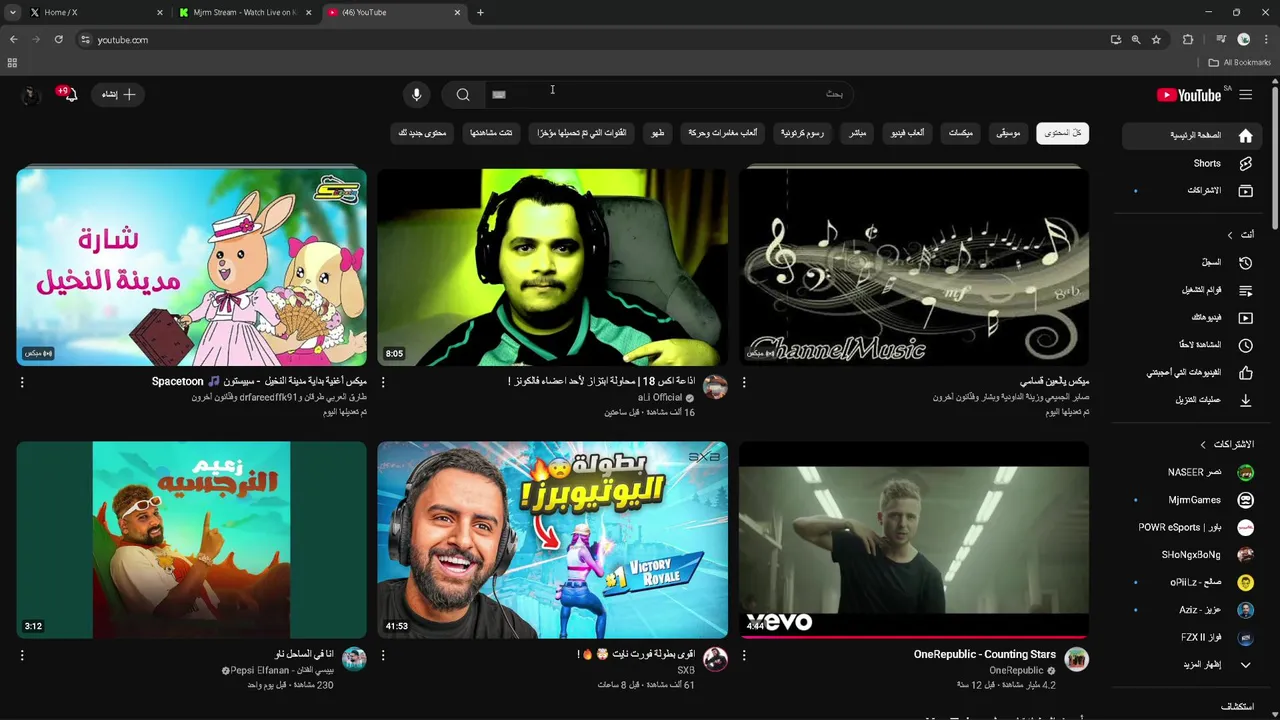Click the voice search microphone icon
Screen dimensions: 1280x720
(417, 94)
